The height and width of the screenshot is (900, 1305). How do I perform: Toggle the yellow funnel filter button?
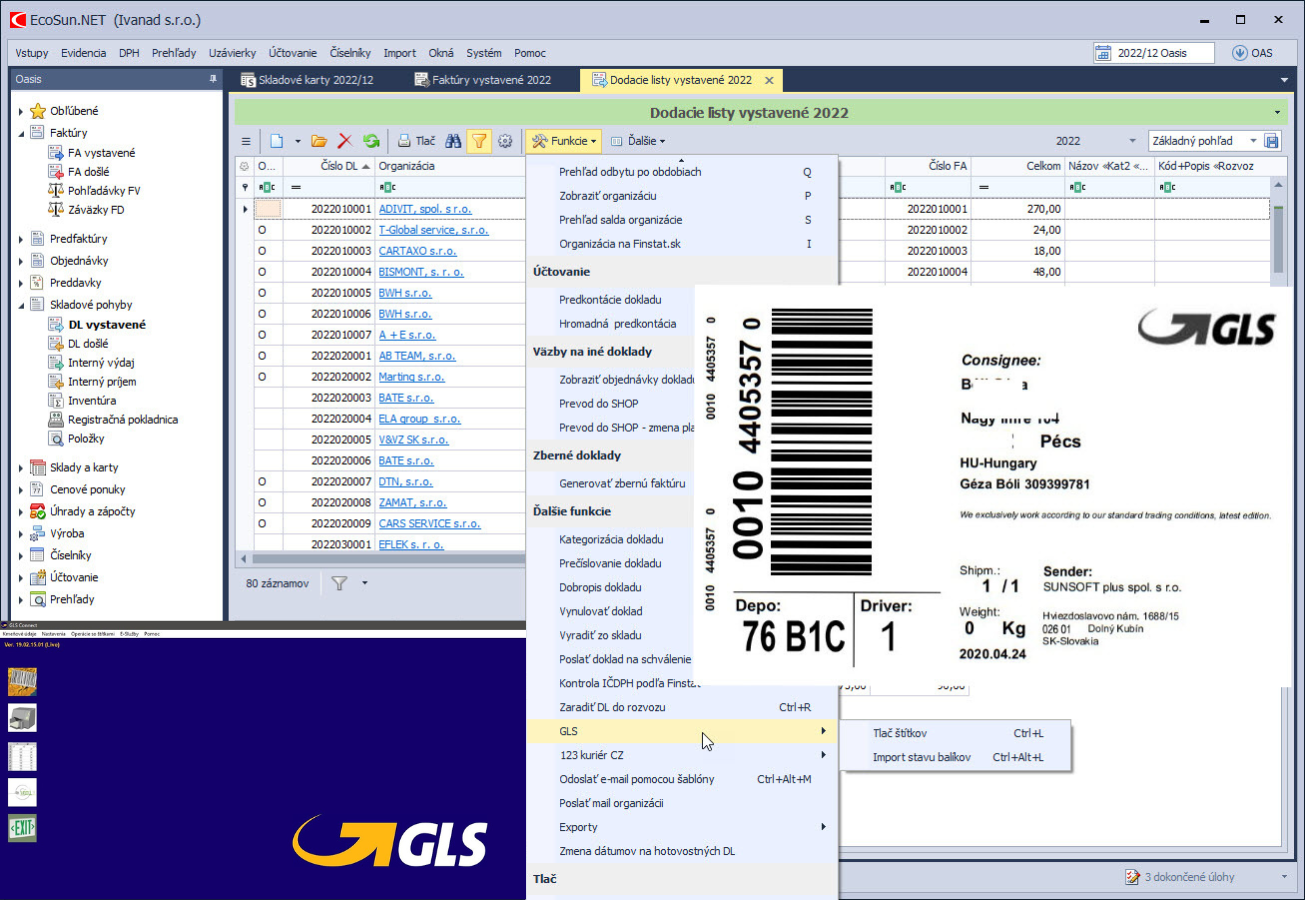coord(479,142)
